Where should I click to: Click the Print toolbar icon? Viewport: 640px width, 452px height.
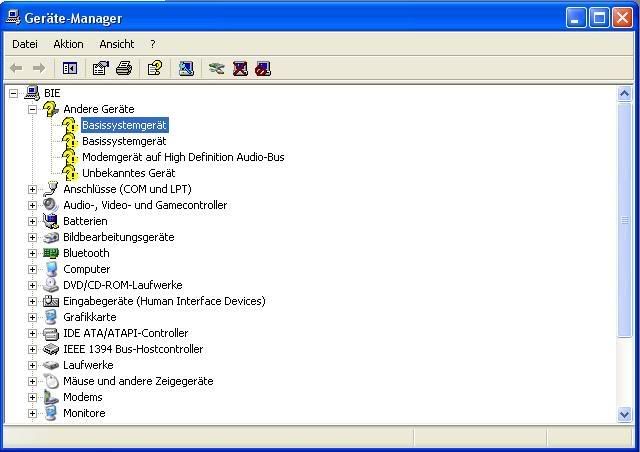[124, 68]
